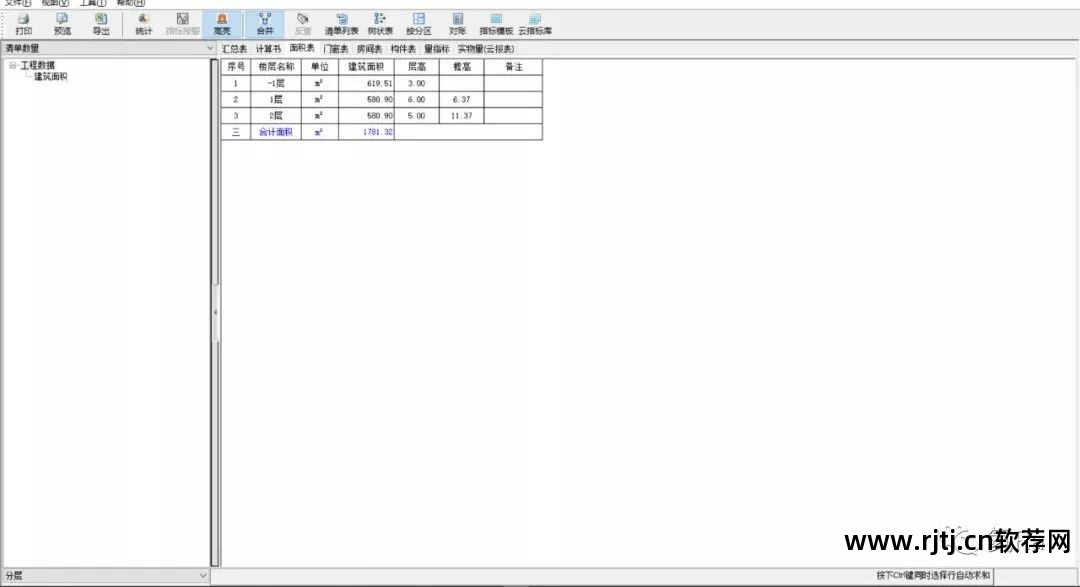Switch to the 量指标 tab

coord(437,49)
